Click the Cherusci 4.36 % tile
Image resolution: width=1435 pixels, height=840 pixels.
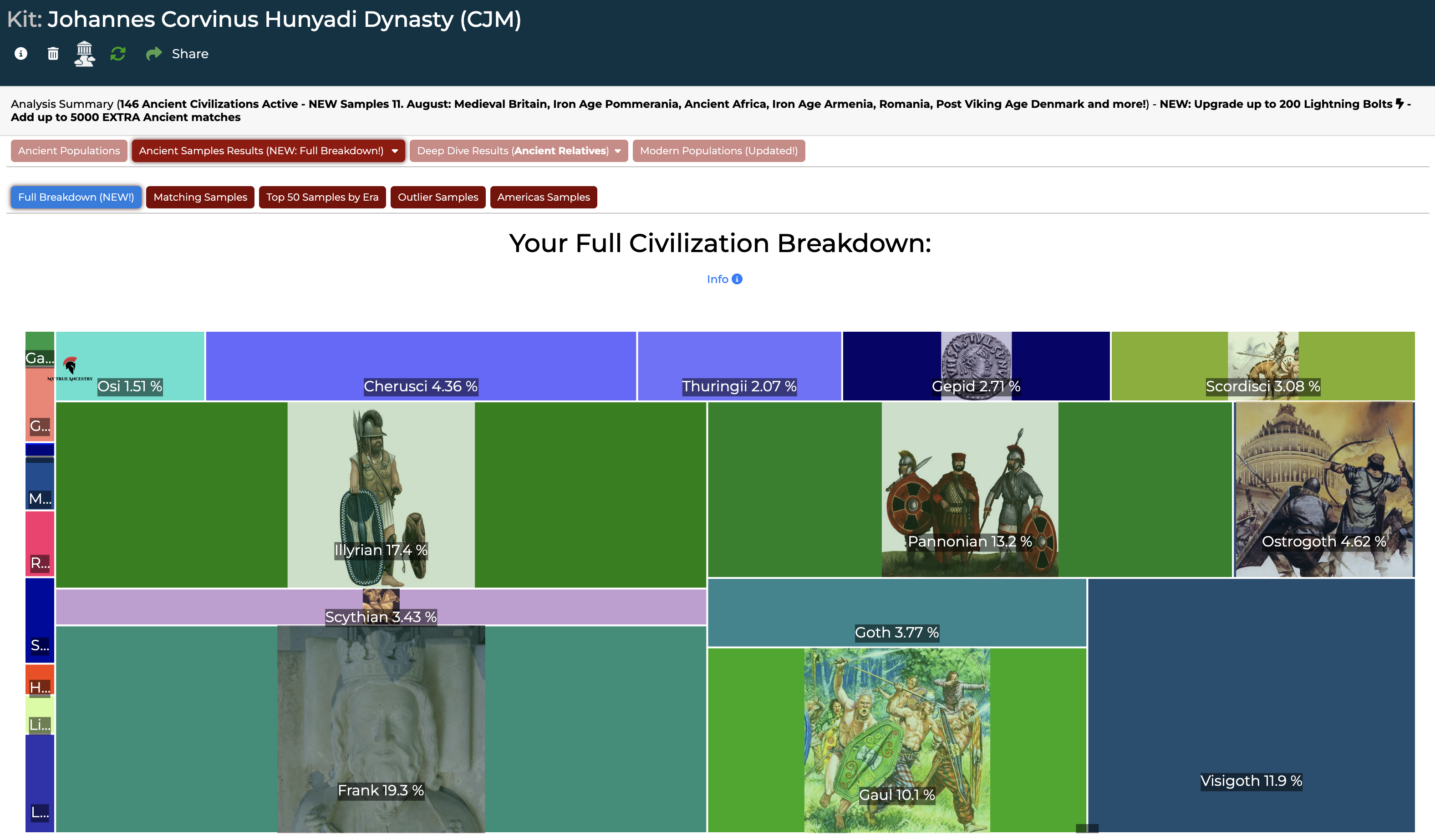(421, 366)
